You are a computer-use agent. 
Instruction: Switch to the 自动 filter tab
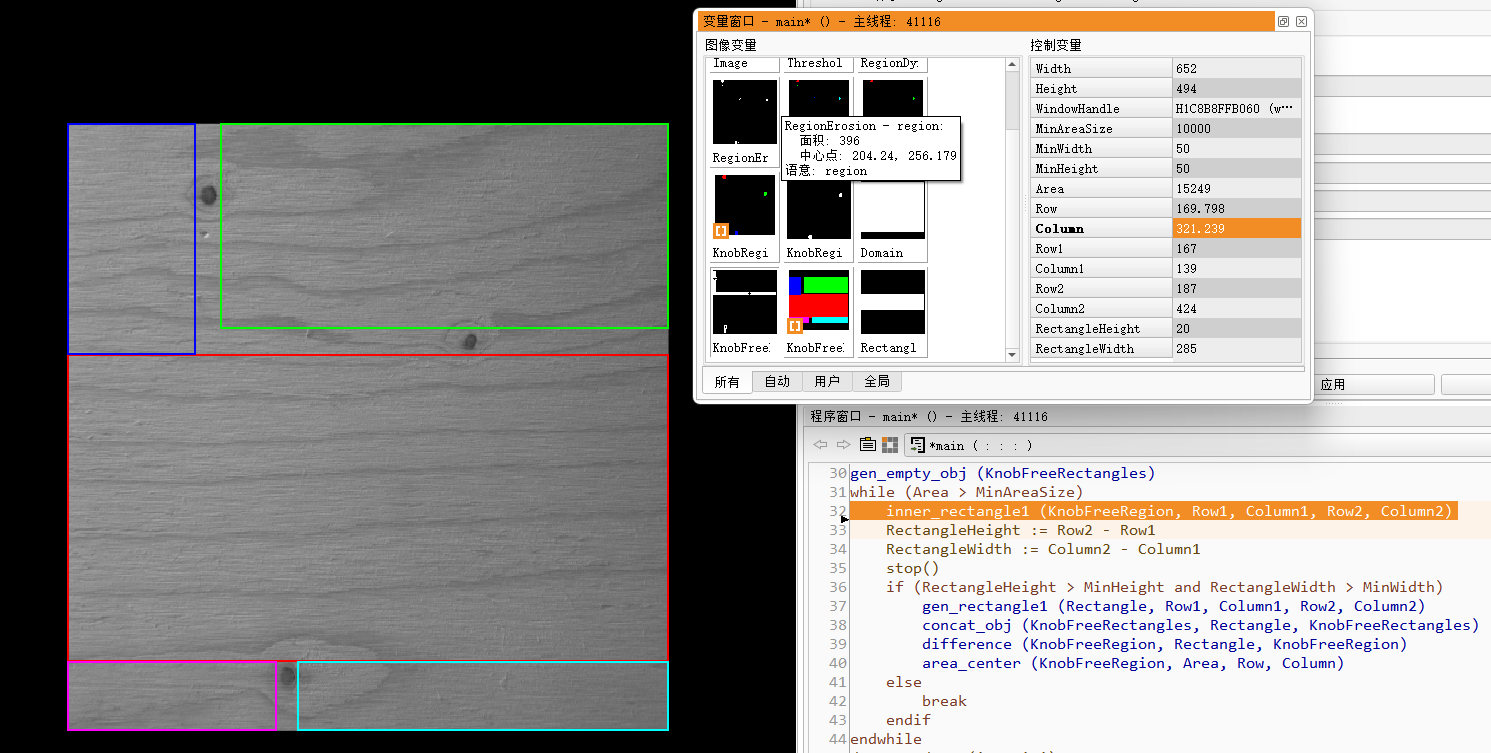pyautogui.click(x=777, y=381)
